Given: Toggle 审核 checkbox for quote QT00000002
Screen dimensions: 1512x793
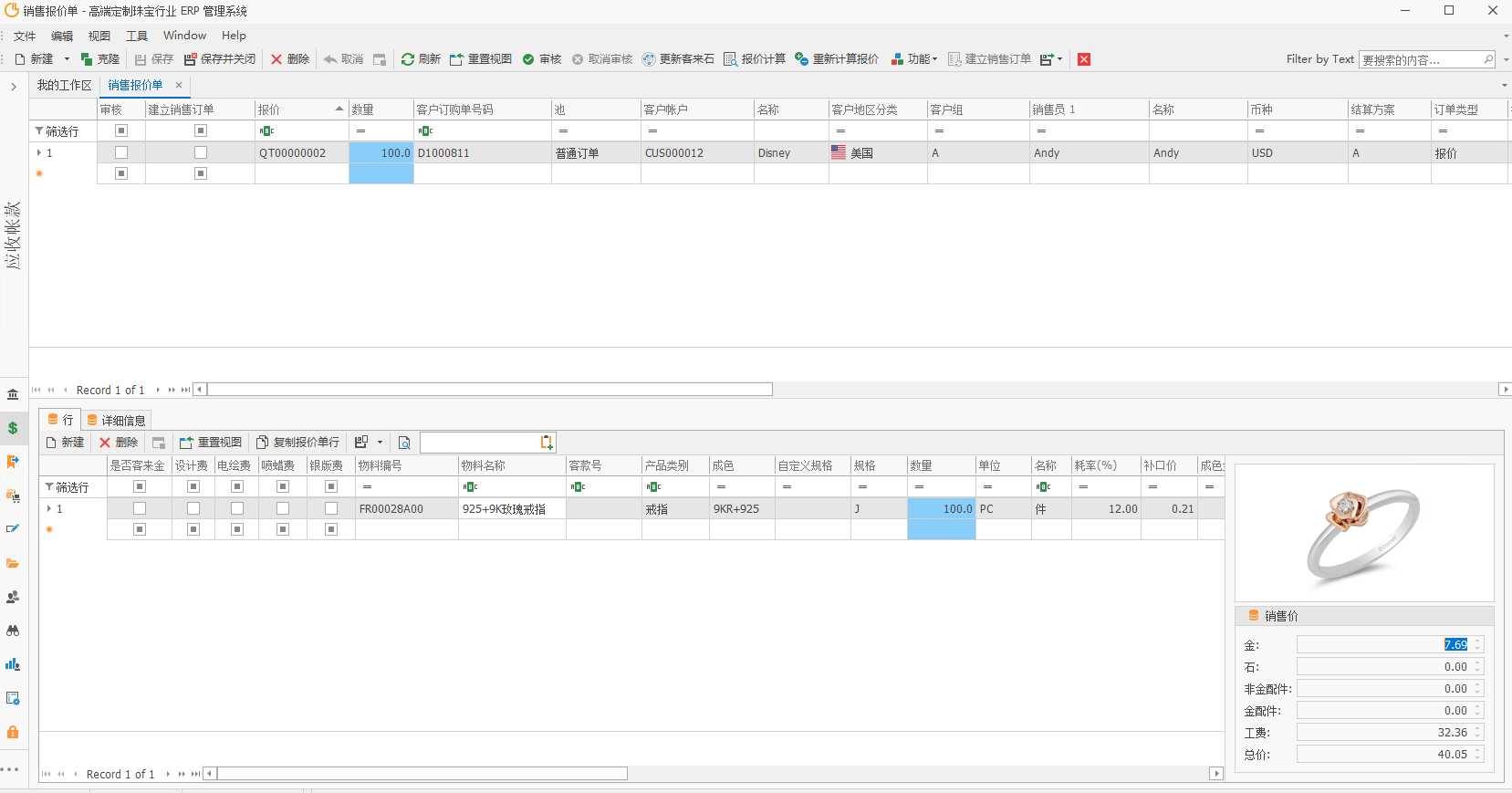Looking at the screenshot, I should click(x=121, y=152).
